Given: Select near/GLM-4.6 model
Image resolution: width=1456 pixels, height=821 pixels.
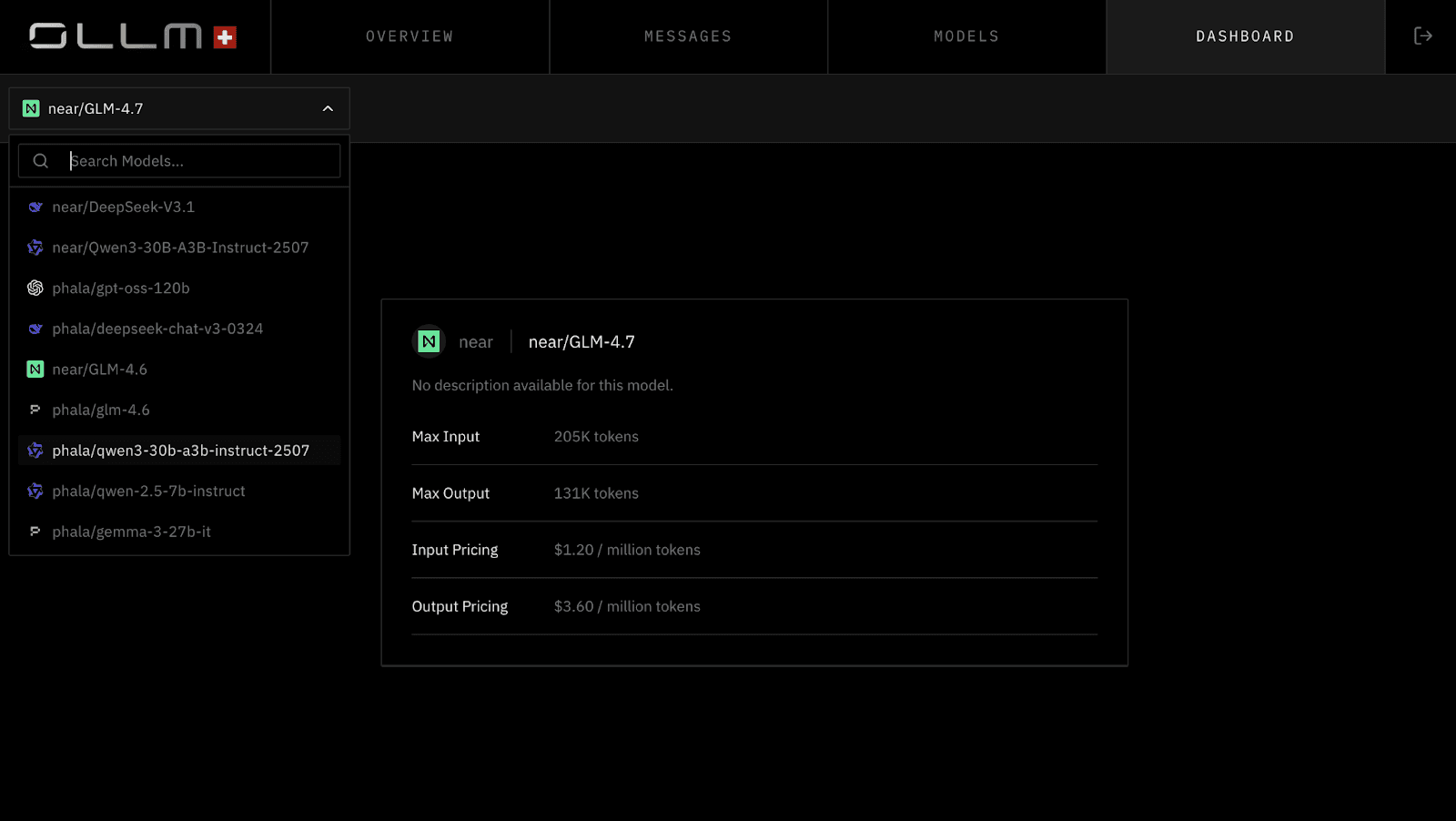Looking at the screenshot, I should pyautogui.click(x=179, y=369).
